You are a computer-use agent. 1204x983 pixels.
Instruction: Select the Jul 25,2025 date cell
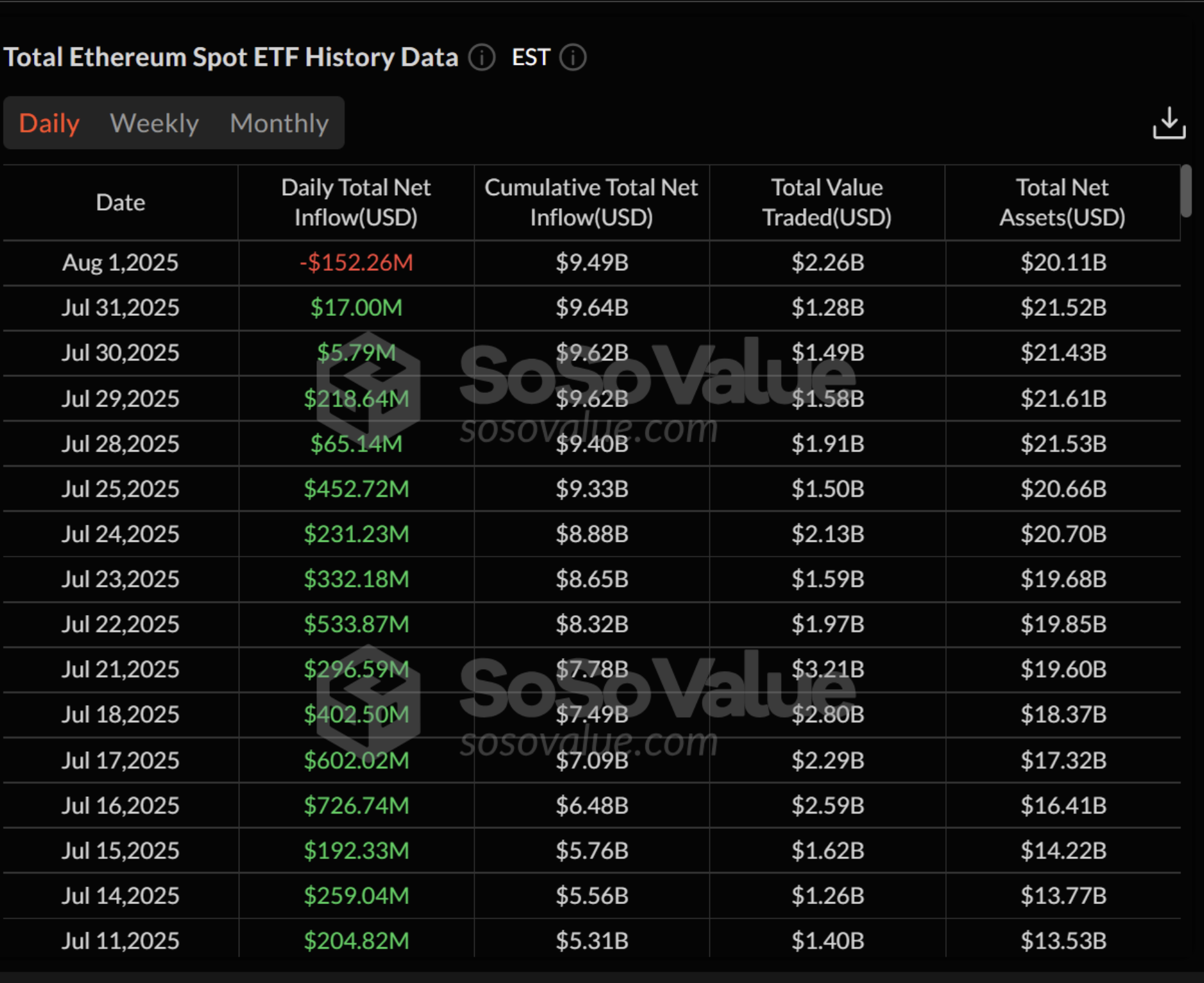pos(121,489)
